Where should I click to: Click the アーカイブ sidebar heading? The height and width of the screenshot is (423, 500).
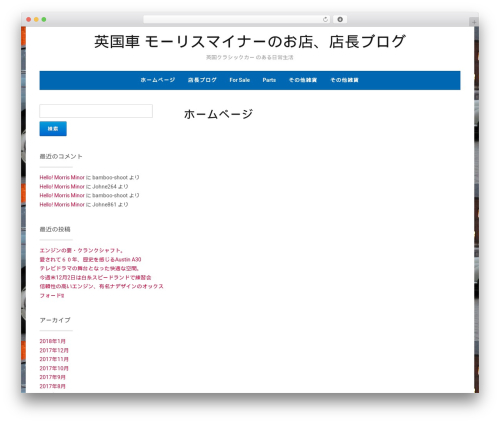[55, 320]
